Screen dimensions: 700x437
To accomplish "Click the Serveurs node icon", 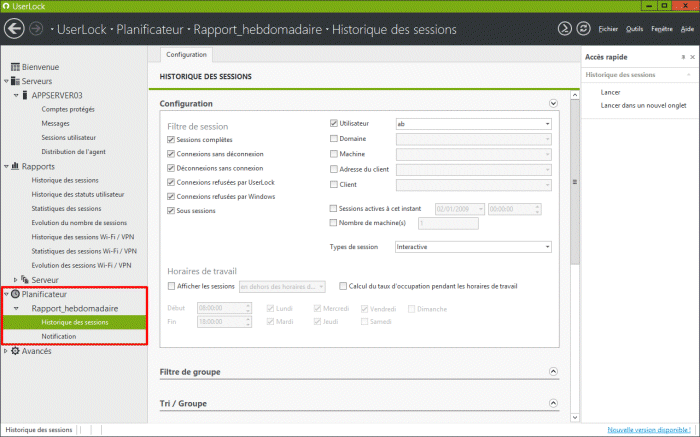I will (15, 81).
